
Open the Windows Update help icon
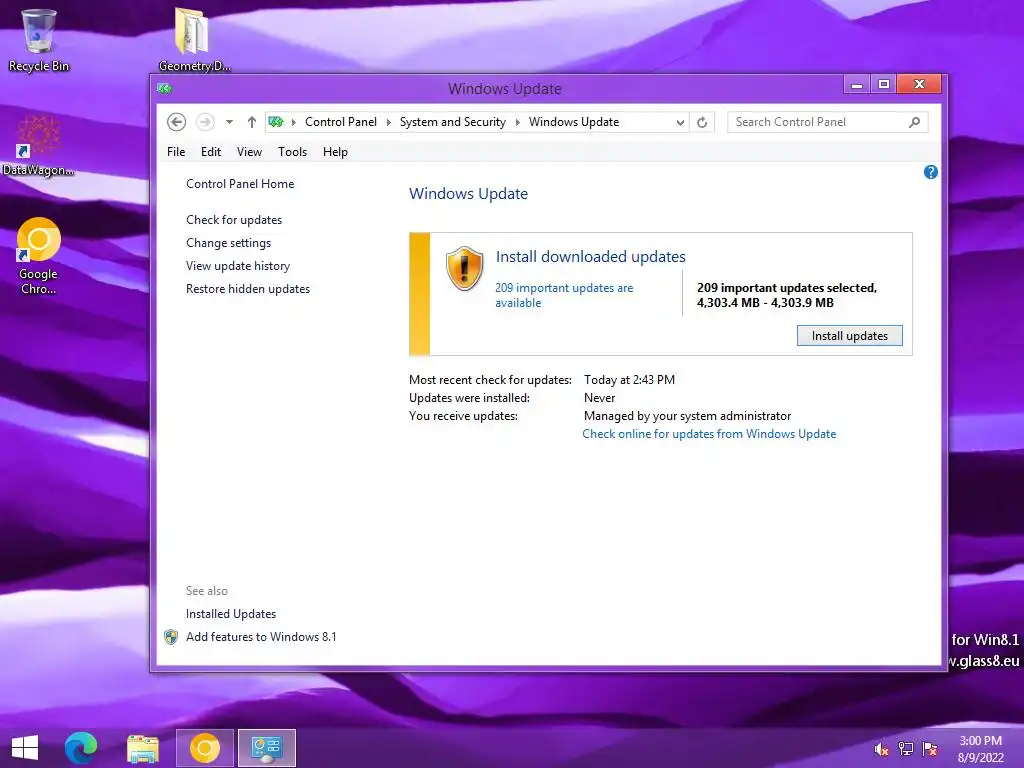tap(931, 172)
